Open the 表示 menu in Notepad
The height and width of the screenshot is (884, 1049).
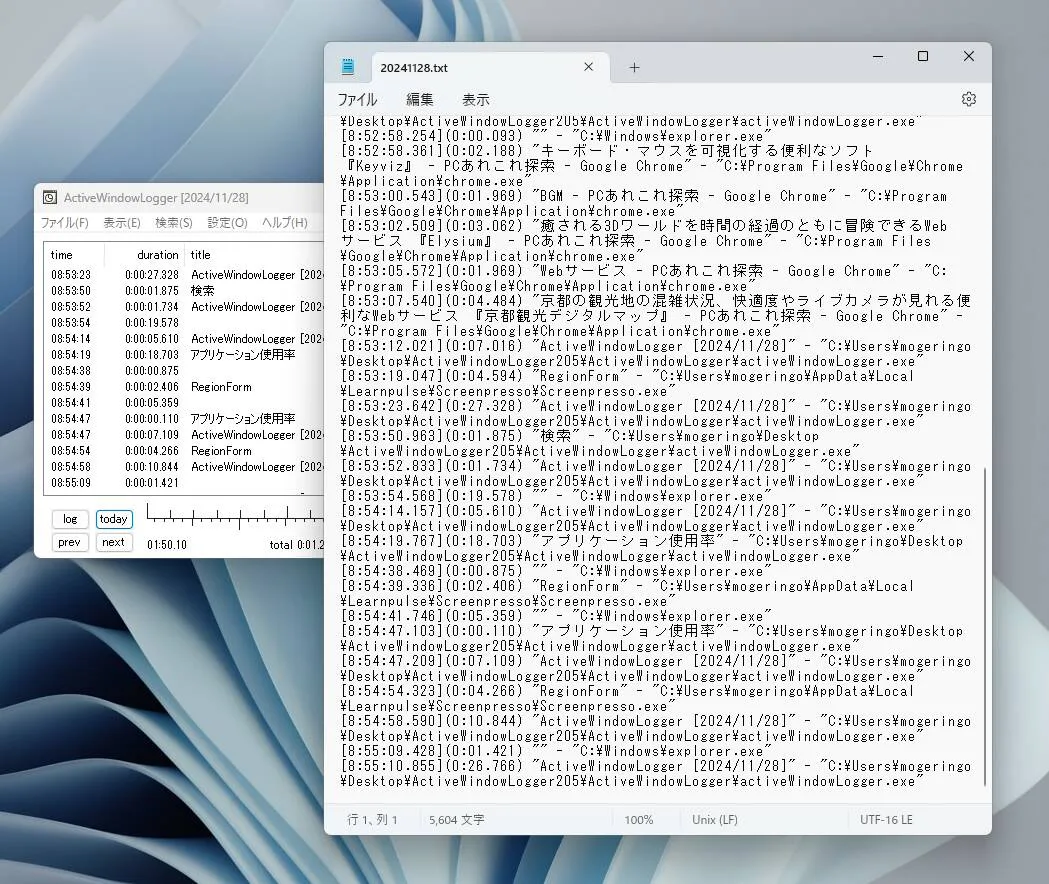475,99
